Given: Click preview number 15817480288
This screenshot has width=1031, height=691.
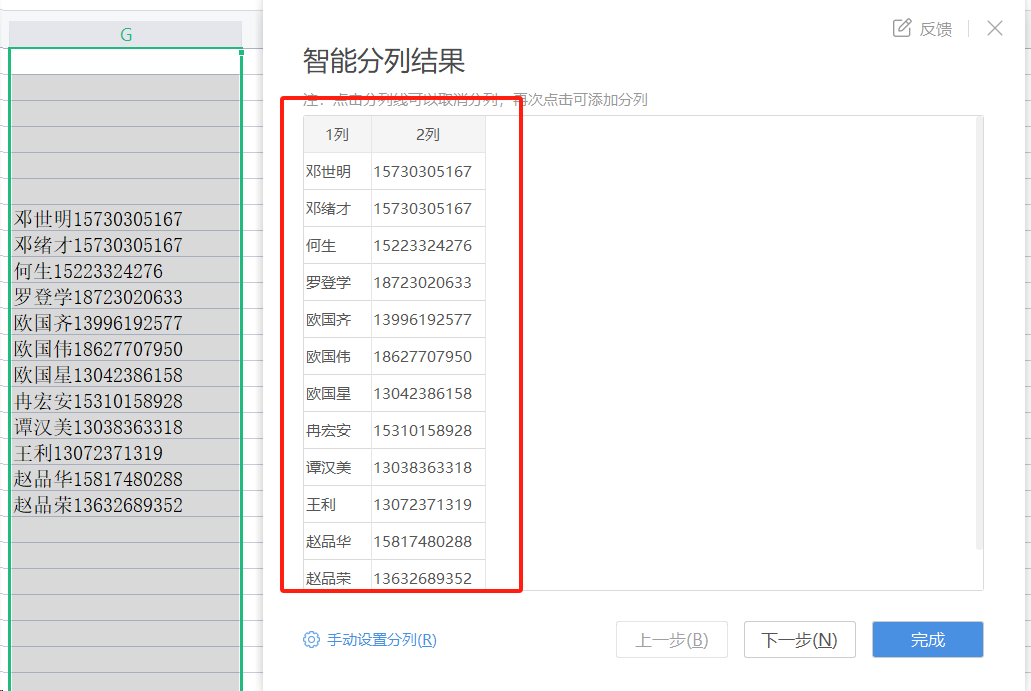Looking at the screenshot, I should 428,541.
